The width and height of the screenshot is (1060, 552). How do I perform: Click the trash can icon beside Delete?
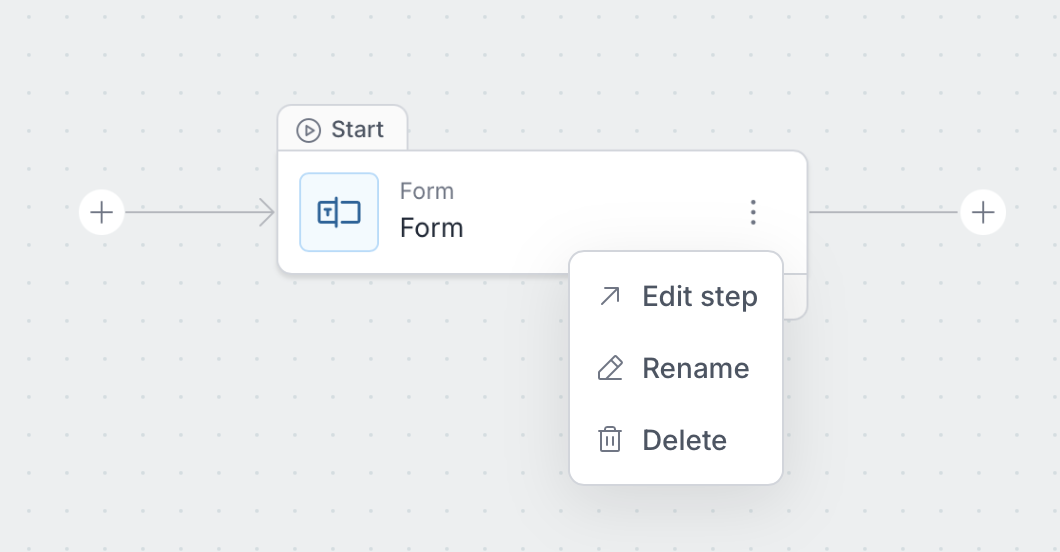coord(609,440)
